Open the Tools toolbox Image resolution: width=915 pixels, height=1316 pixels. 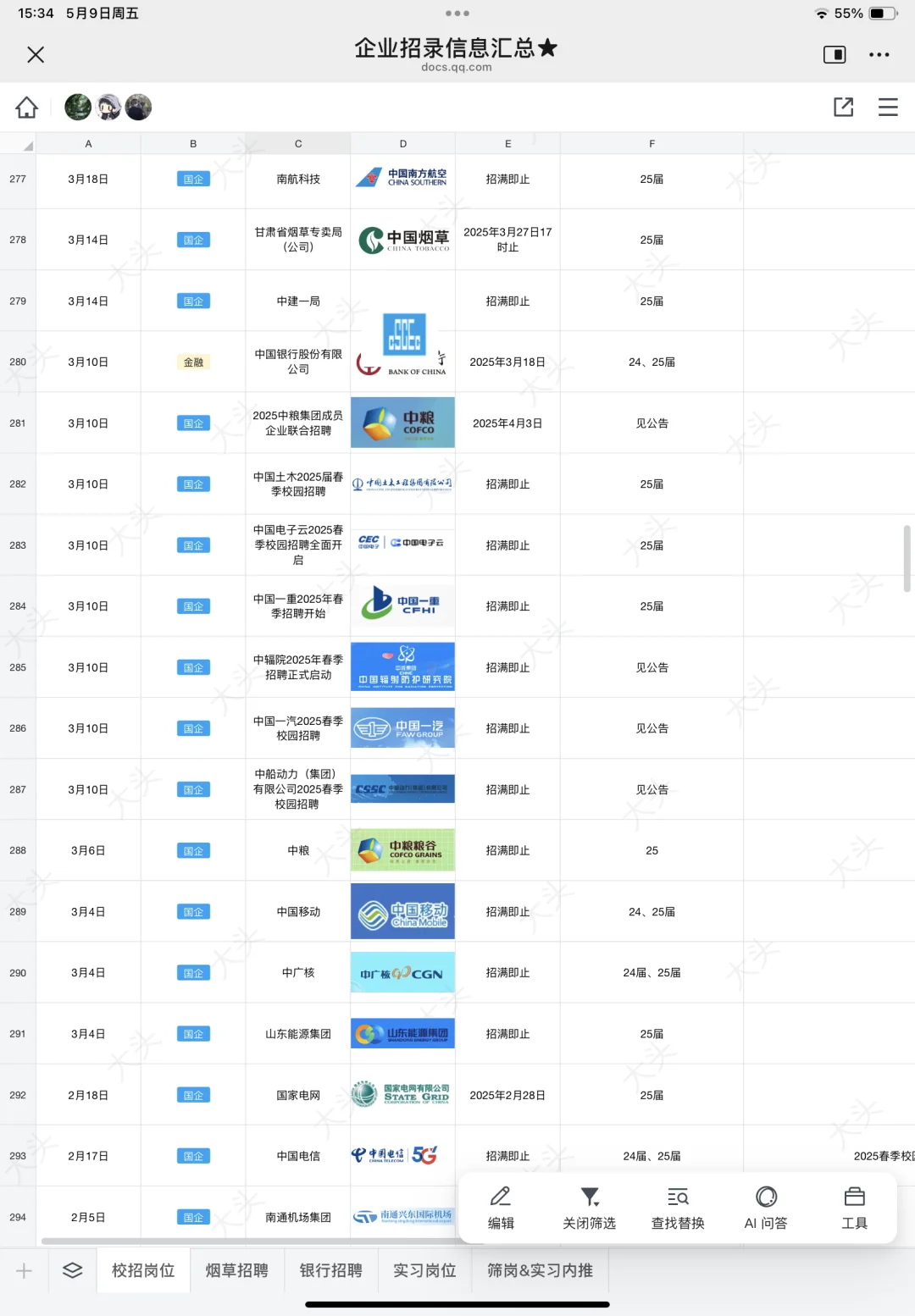[x=855, y=1208]
